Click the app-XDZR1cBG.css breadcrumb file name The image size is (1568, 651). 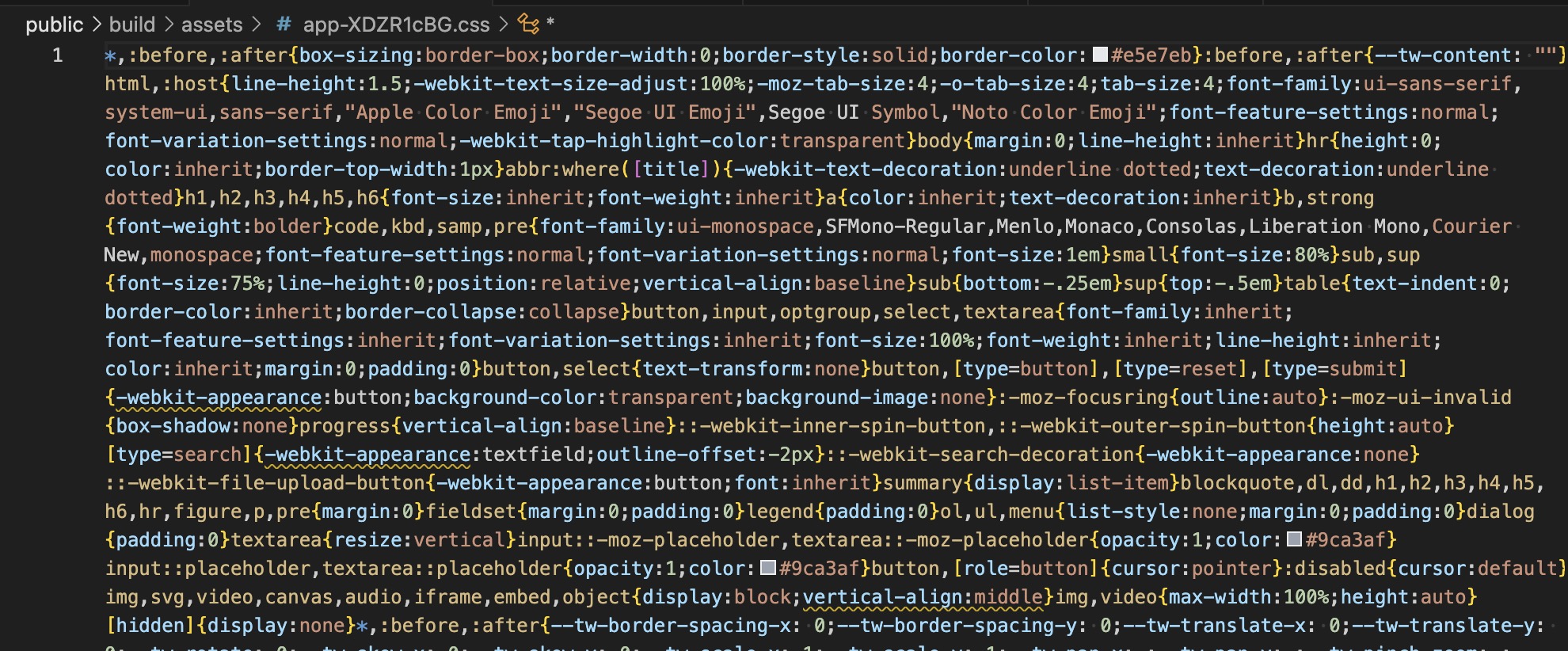pos(396,25)
